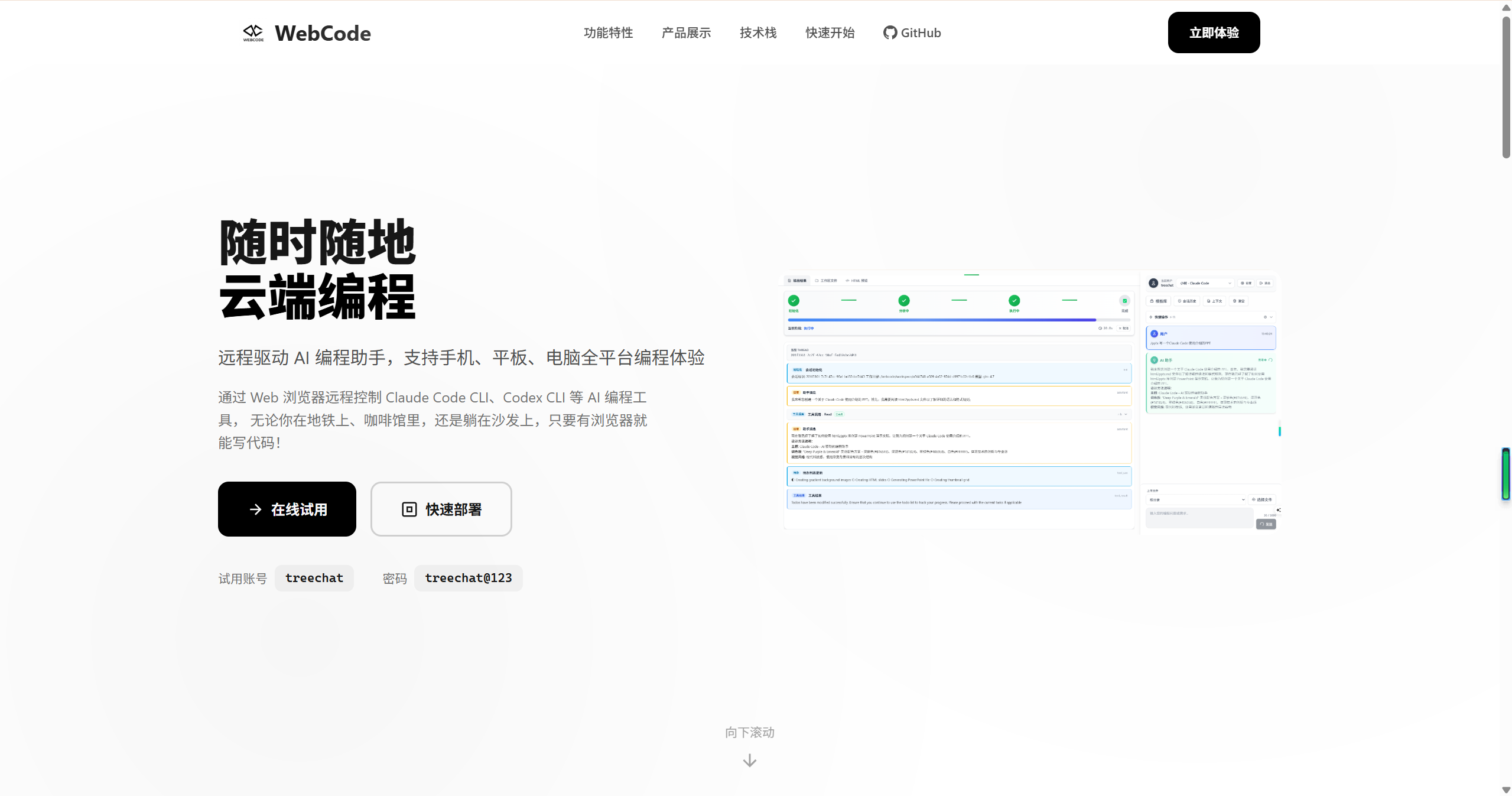Click the 会话历史 session history icon button
This screenshot has height=796, width=1512.
point(1181,301)
